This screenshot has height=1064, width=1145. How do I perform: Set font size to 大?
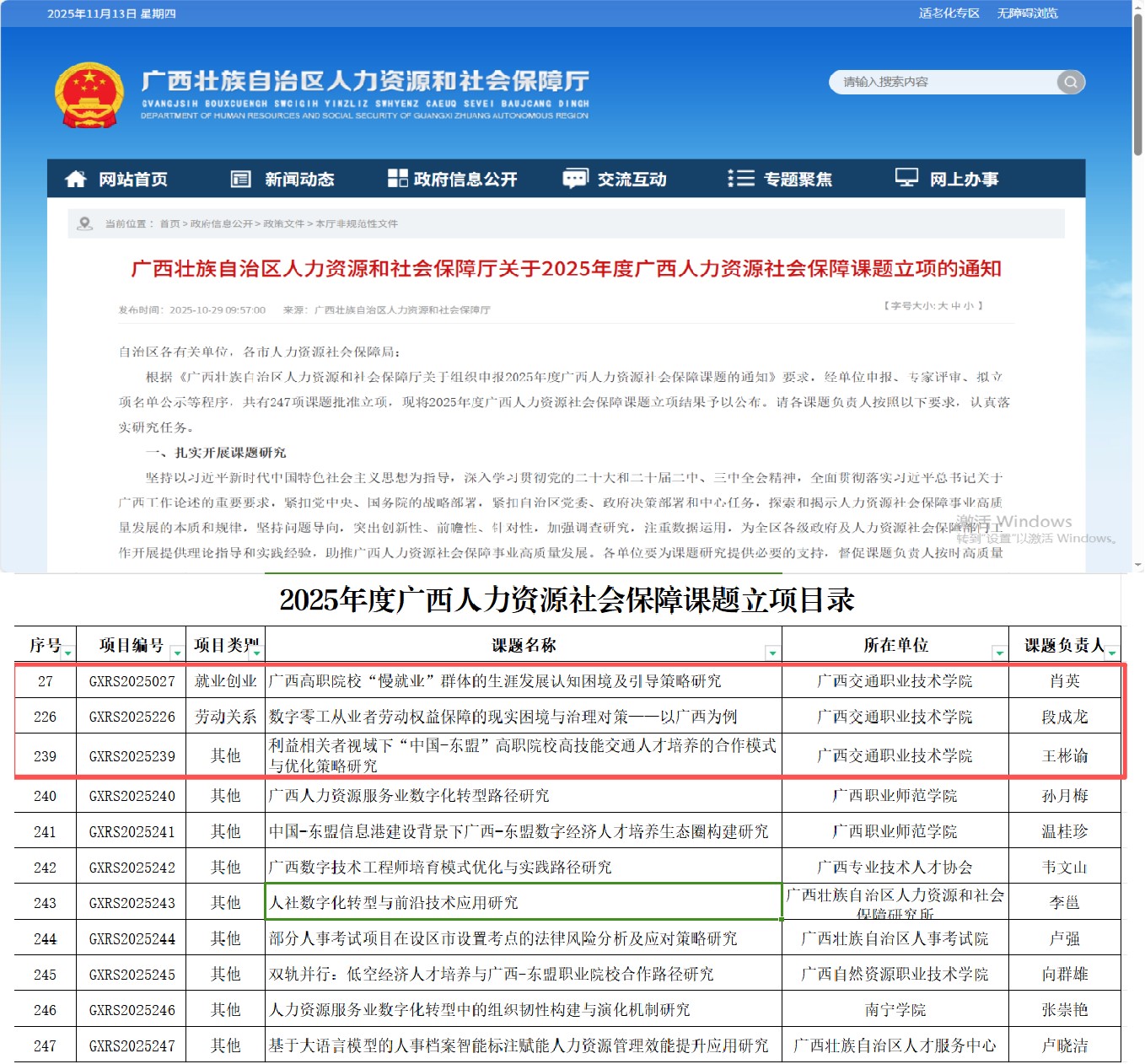click(x=943, y=306)
